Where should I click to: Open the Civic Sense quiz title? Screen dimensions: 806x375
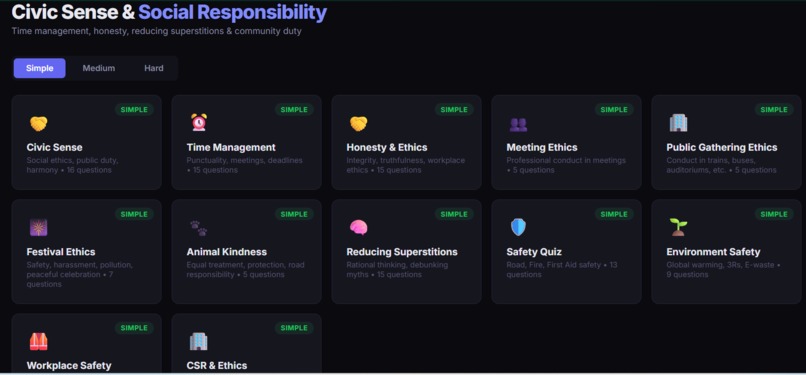click(x=54, y=147)
